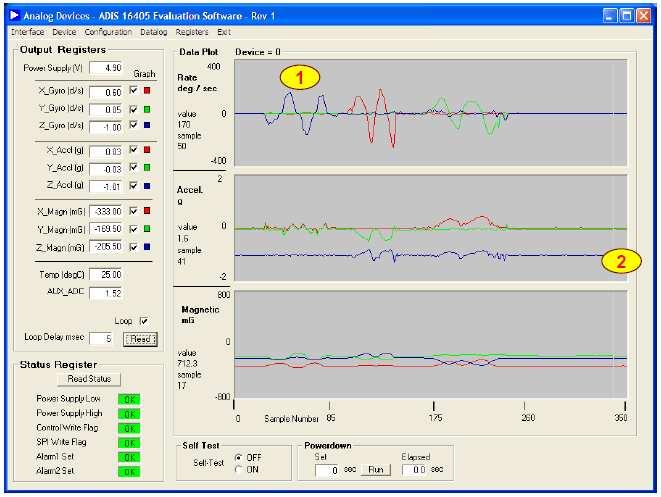Toggle the X_Accl graph checkbox
The width and height of the screenshot is (661, 497).
point(134,150)
